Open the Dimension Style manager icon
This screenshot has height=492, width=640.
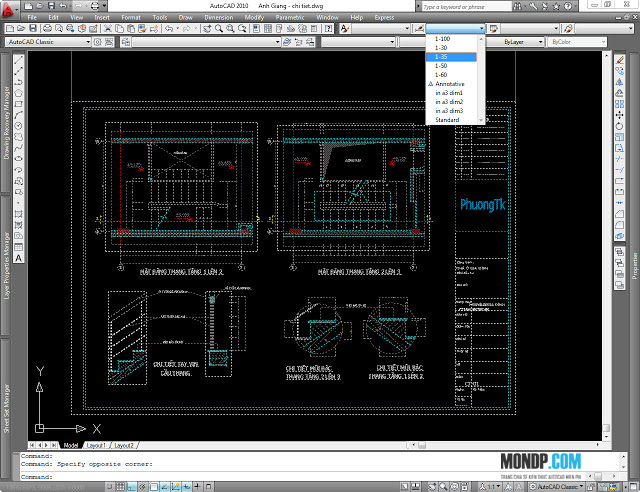click(x=419, y=29)
